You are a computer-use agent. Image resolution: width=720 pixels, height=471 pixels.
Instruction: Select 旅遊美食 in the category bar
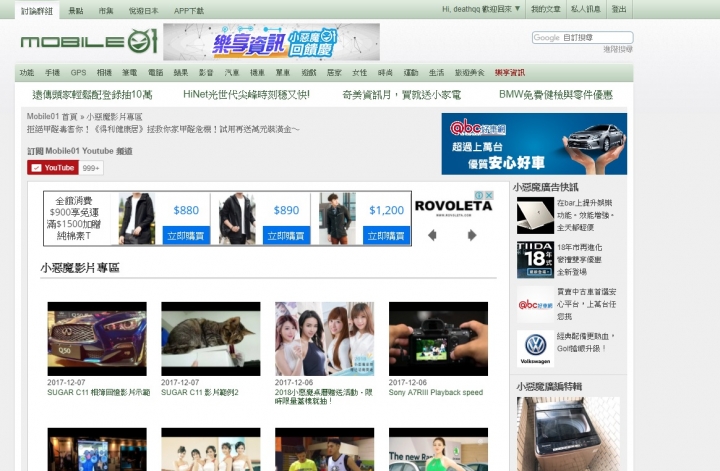[470, 73]
